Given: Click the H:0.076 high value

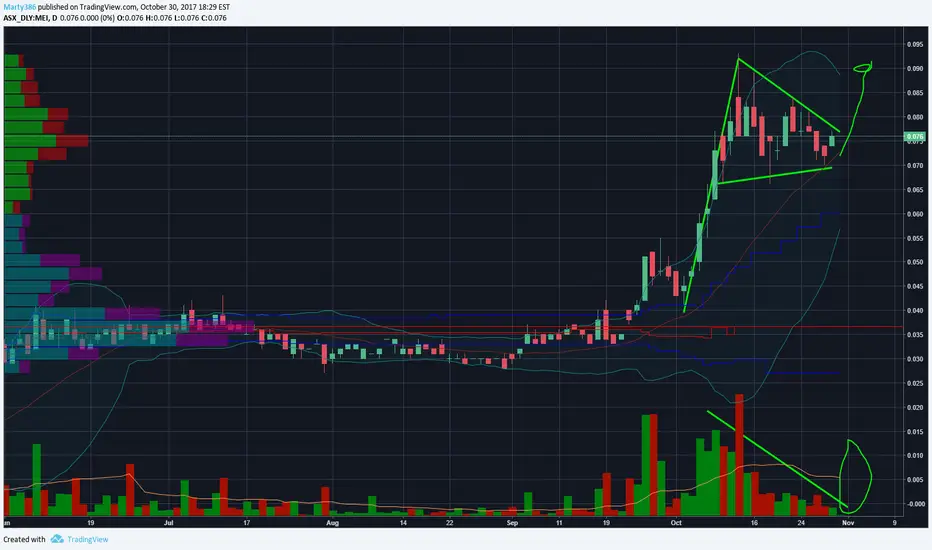Looking at the screenshot, I should (x=158, y=18).
